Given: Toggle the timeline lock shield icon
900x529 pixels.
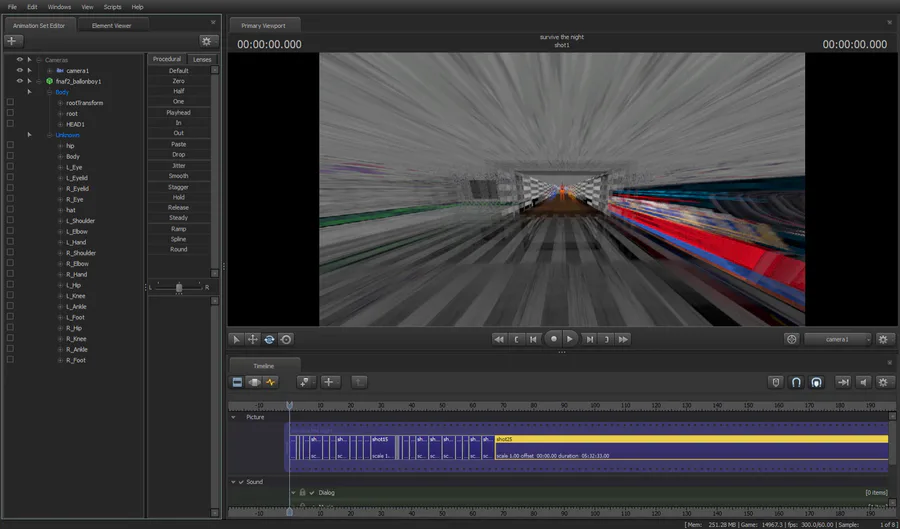Looking at the screenshot, I should point(775,382).
